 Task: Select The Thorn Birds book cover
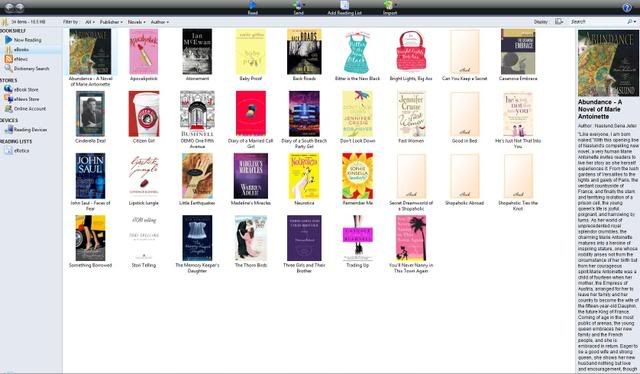click(x=251, y=238)
